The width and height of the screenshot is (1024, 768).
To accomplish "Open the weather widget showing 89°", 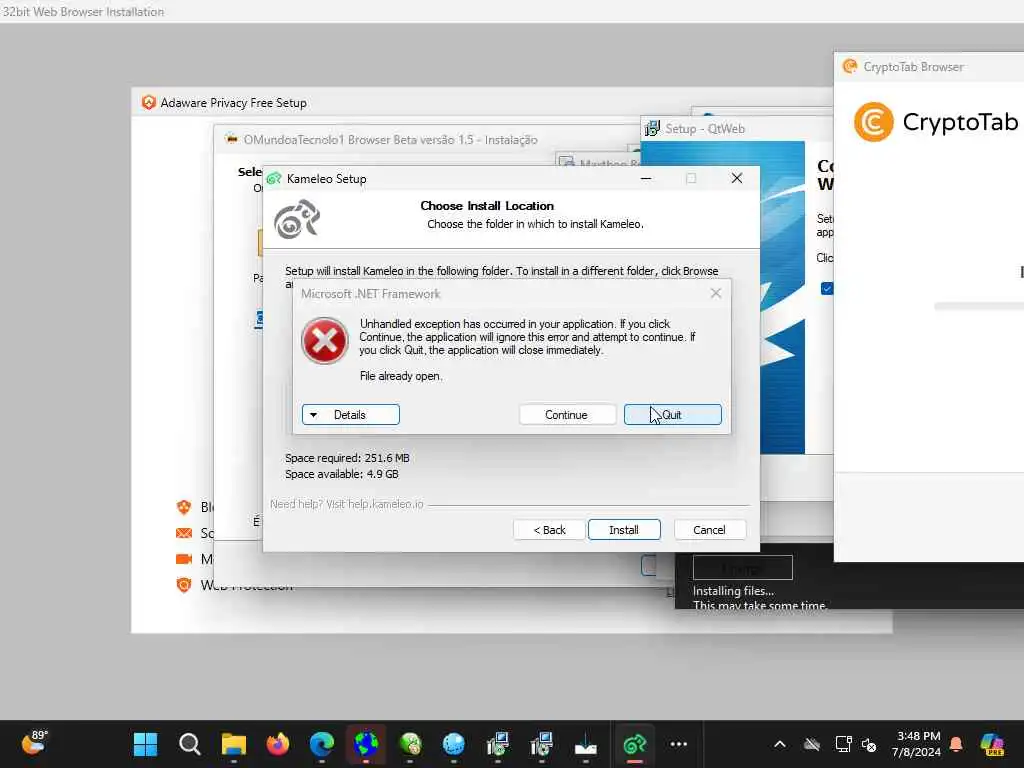I will pyautogui.click(x=34, y=743).
